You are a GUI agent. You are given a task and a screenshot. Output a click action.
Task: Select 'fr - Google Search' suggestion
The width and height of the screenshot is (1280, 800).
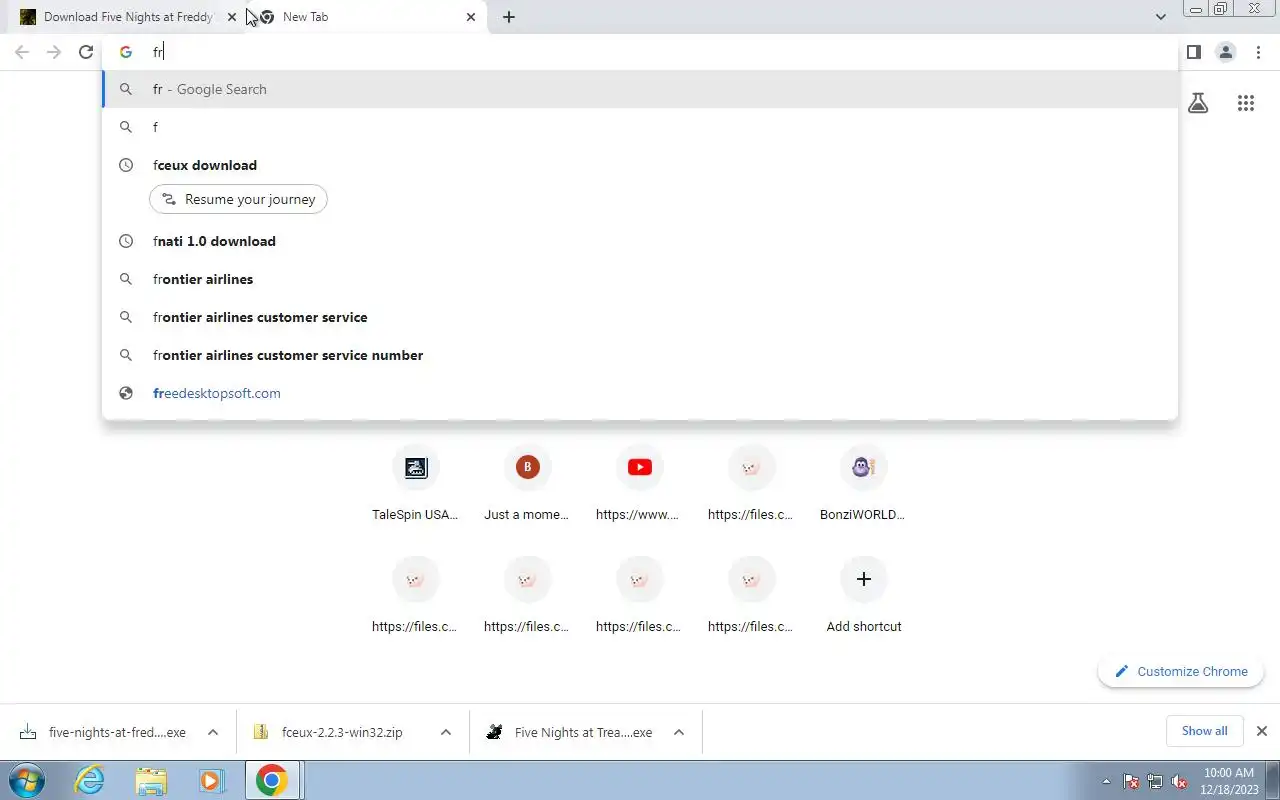[640, 89]
